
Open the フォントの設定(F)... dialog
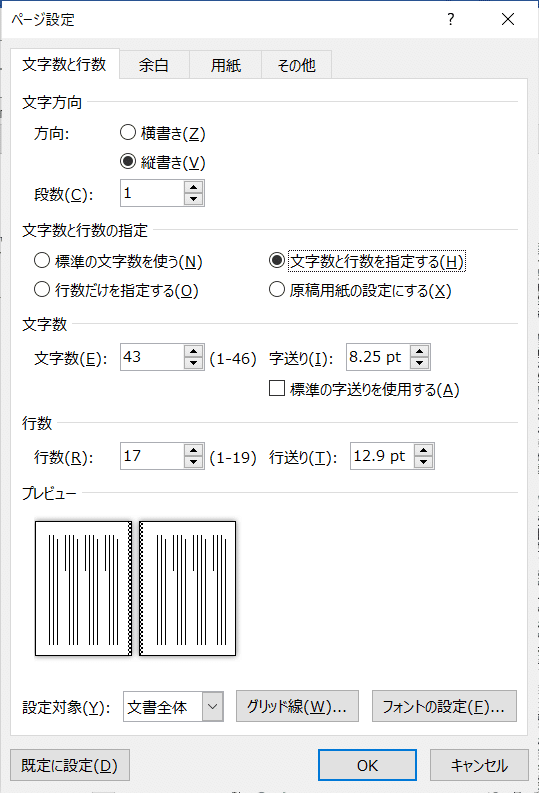[x=444, y=706]
